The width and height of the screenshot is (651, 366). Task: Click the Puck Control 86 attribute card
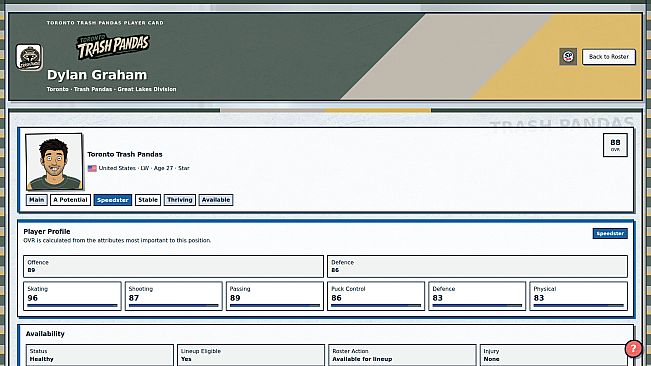[376, 296]
